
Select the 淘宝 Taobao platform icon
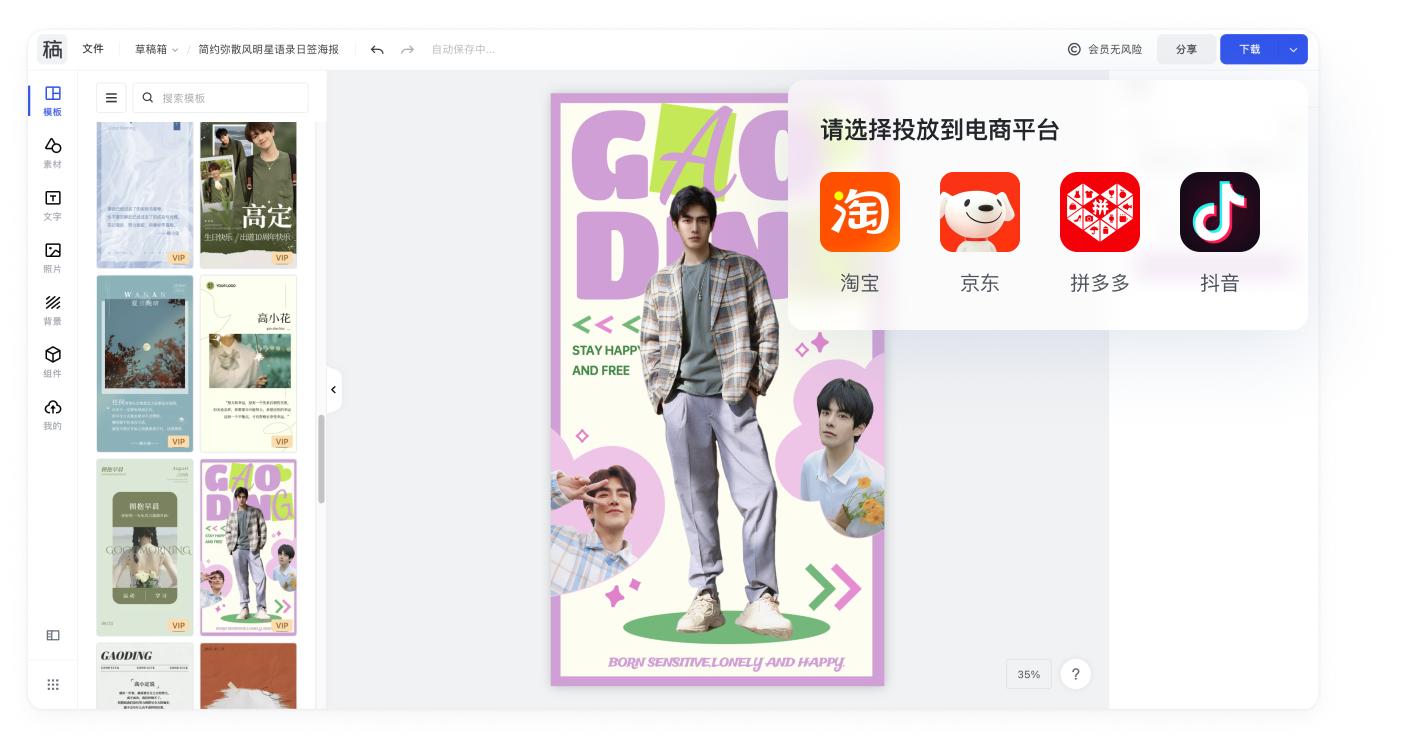860,212
